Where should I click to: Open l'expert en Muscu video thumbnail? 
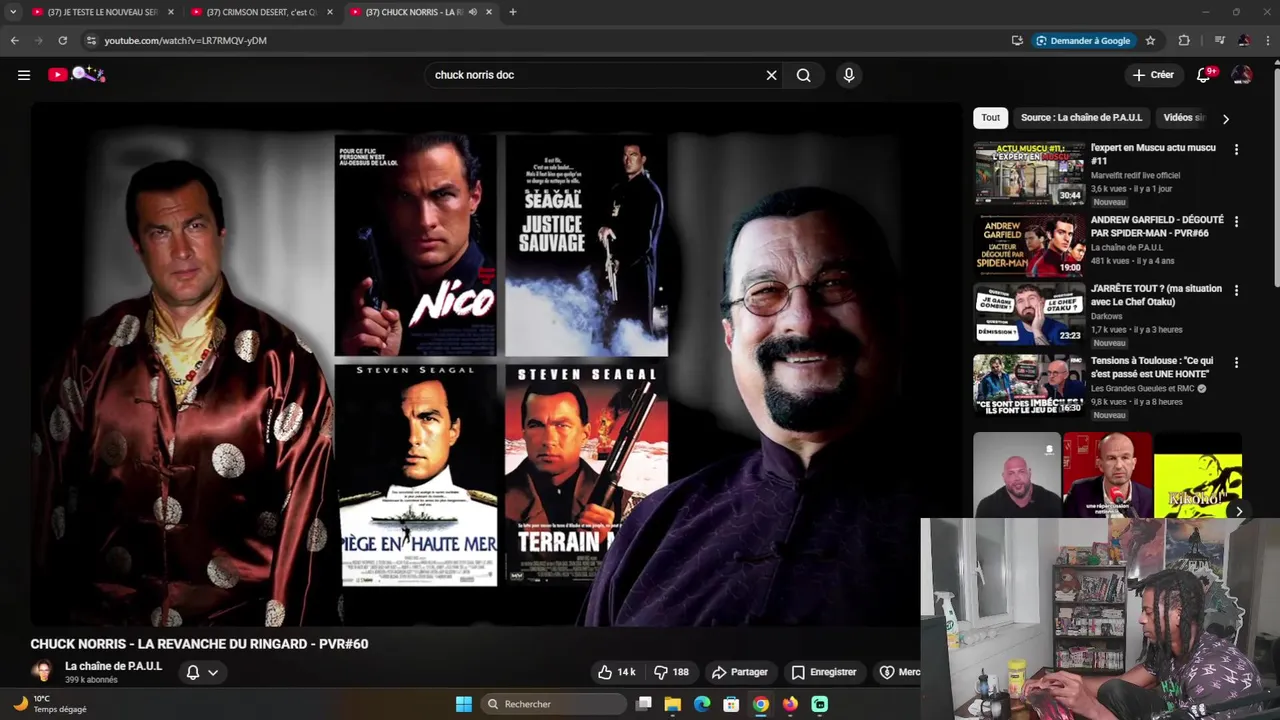coord(1029,173)
